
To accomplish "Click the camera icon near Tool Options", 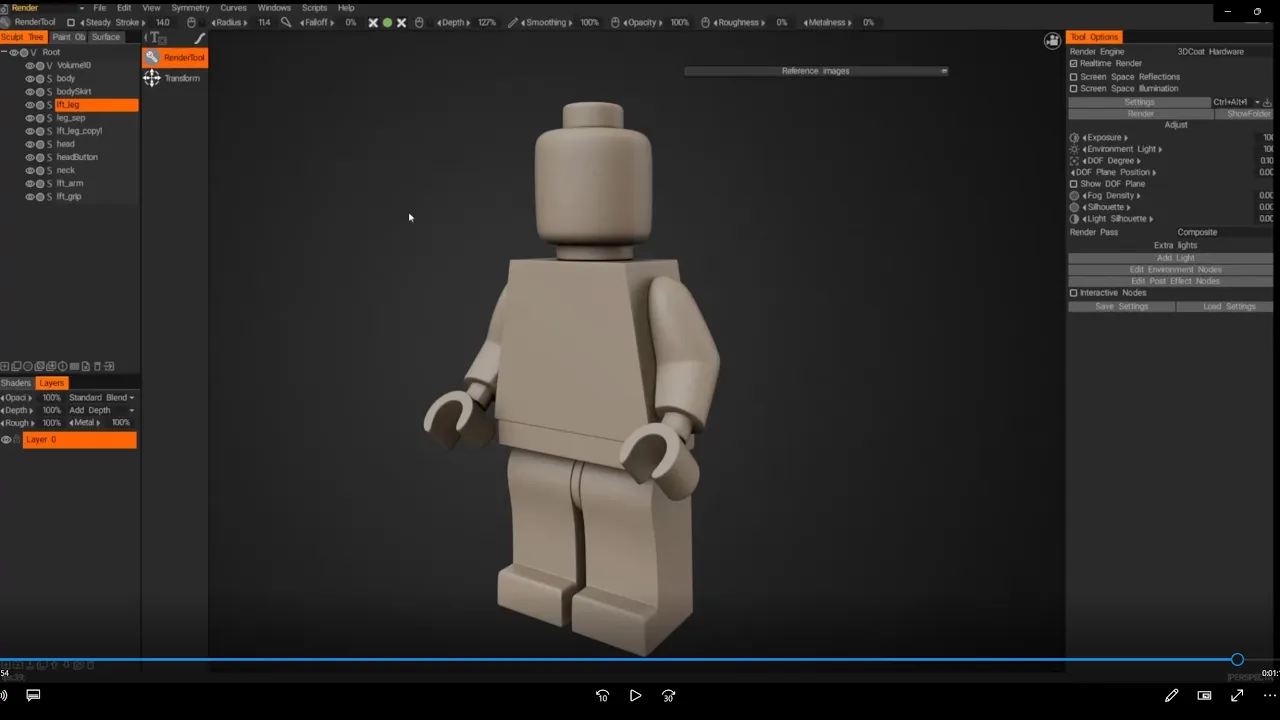I will (1052, 41).
